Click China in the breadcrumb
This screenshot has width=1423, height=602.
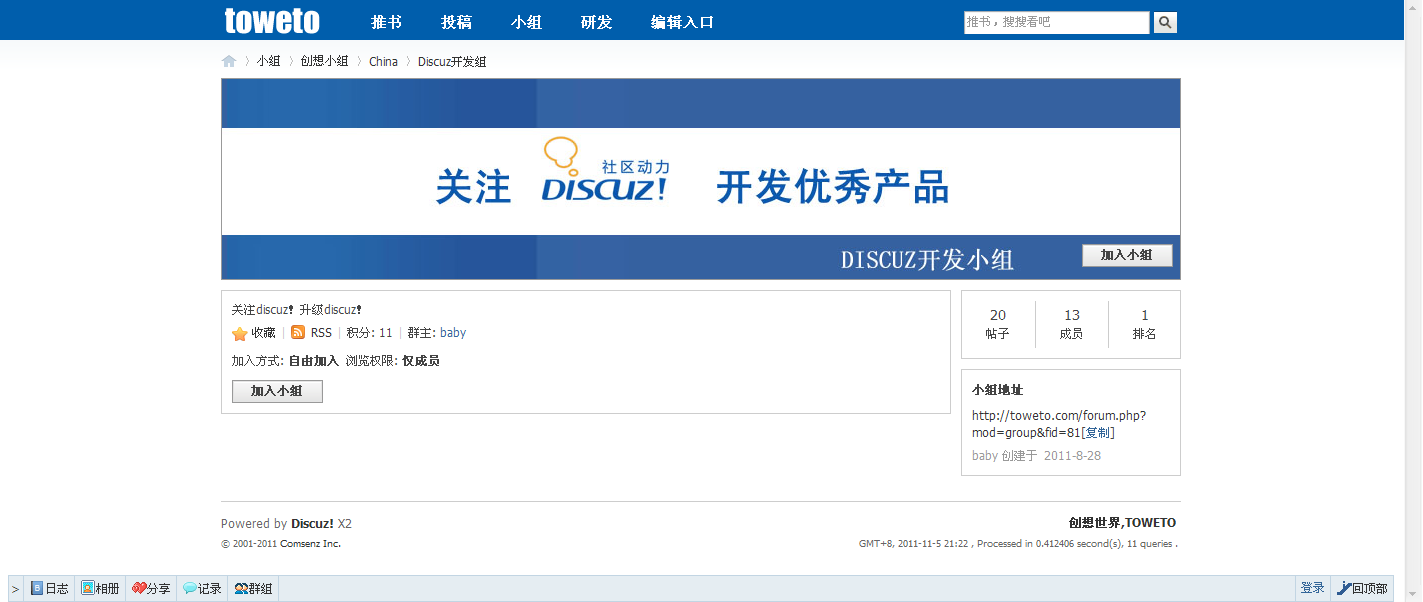click(x=383, y=61)
